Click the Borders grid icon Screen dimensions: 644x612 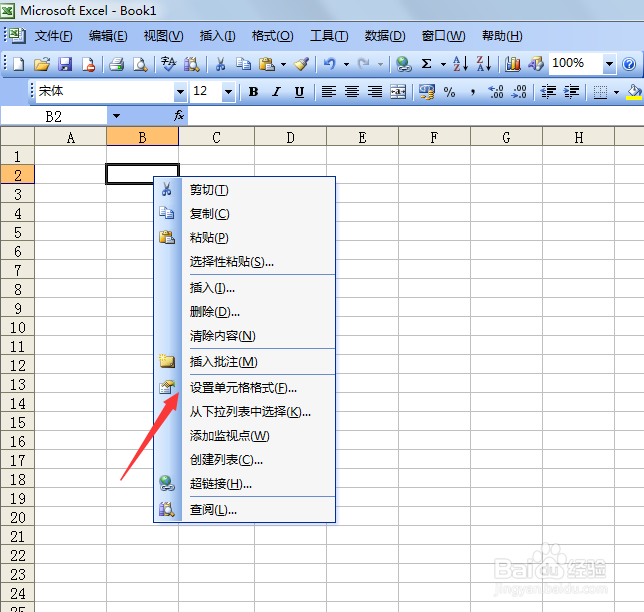pyautogui.click(x=600, y=92)
